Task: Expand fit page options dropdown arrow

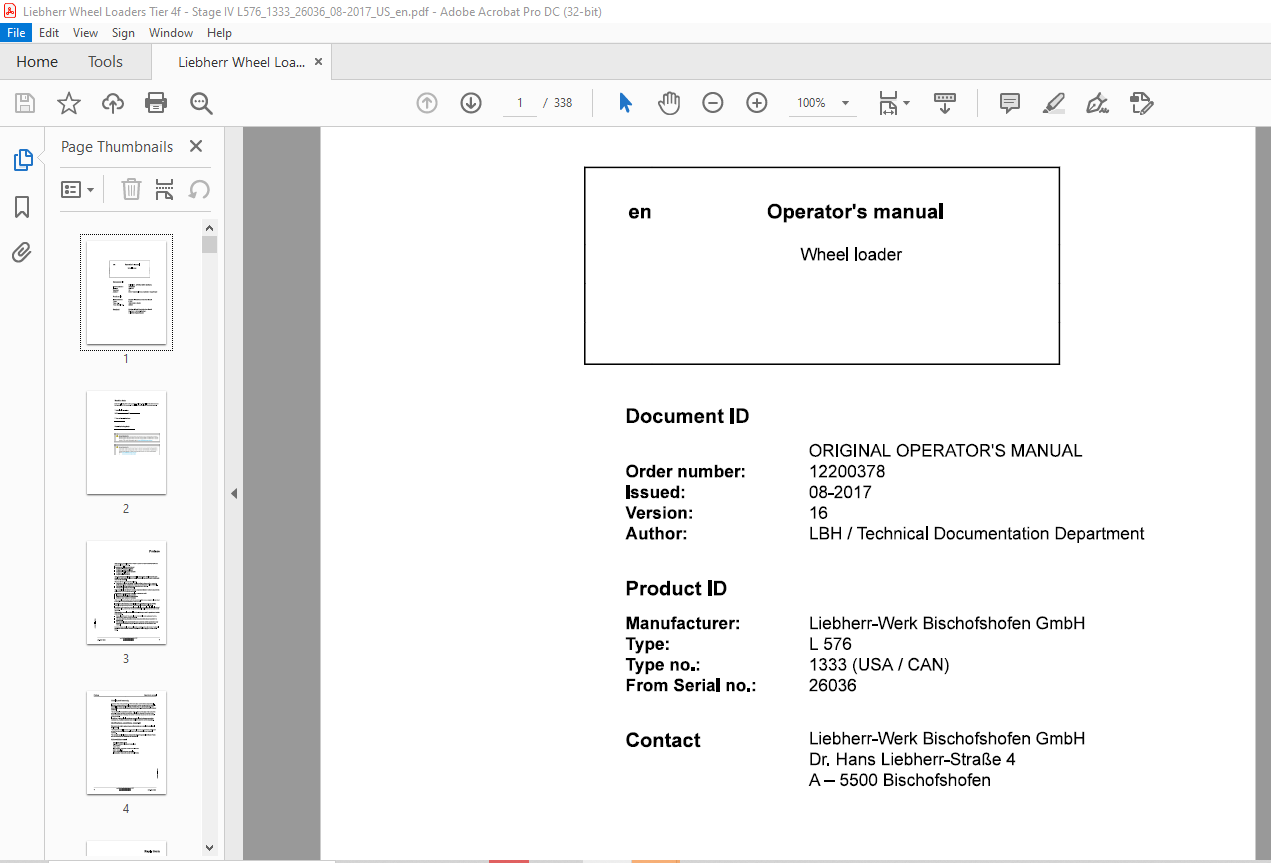Action: [x=907, y=103]
